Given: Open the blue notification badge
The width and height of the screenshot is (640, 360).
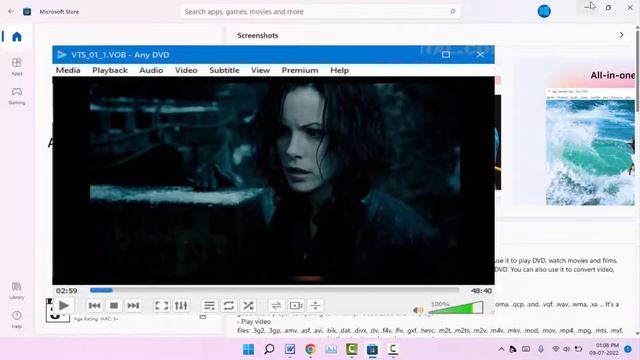Looking at the screenshot, I should 628,349.
